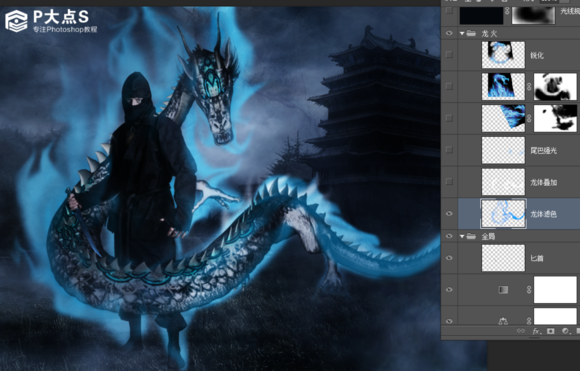Click the new adjustment layer icon
The width and height of the screenshot is (580, 371).
[x=565, y=331]
